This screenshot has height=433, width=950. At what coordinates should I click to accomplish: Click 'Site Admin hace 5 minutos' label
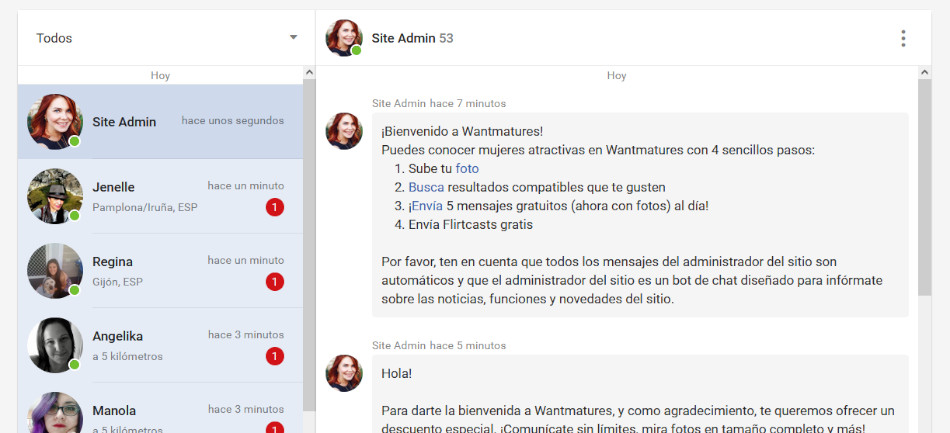click(439, 346)
